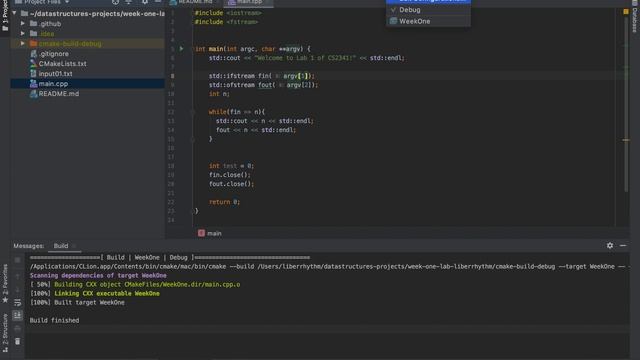Click the .github folder name
The height and width of the screenshot is (360, 640).
pyautogui.click(x=50, y=24)
